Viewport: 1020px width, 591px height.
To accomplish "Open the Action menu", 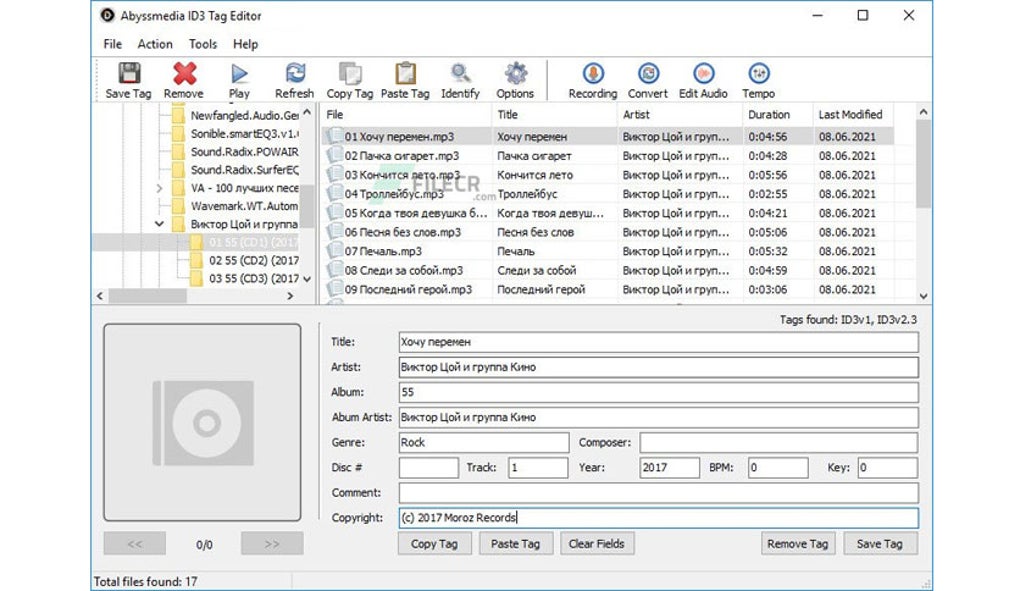I will (155, 44).
